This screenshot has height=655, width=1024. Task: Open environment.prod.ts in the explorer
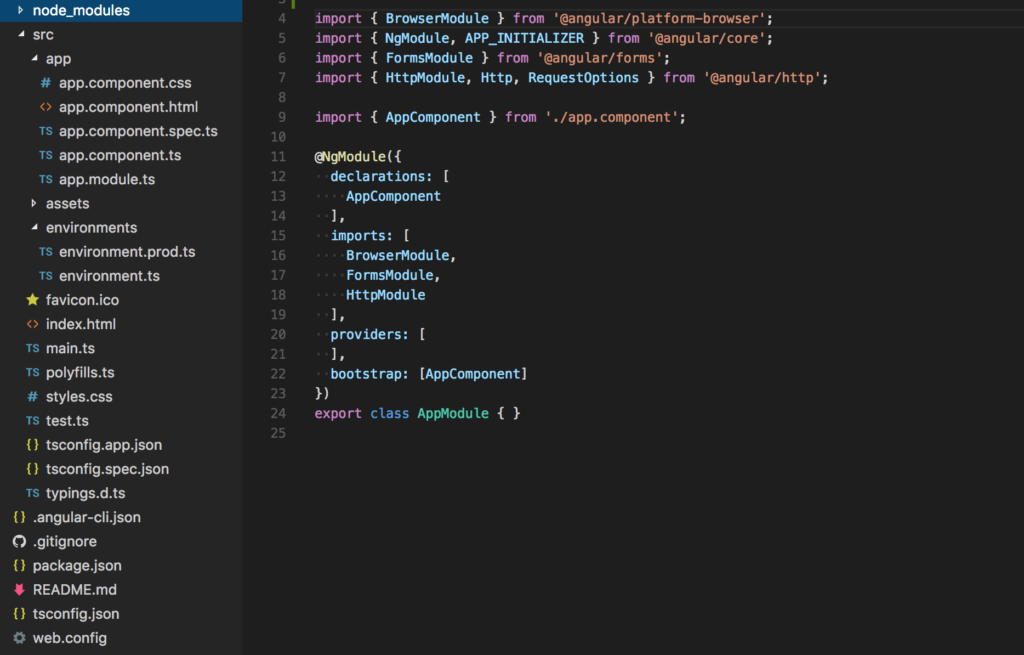pyautogui.click(x=127, y=252)
